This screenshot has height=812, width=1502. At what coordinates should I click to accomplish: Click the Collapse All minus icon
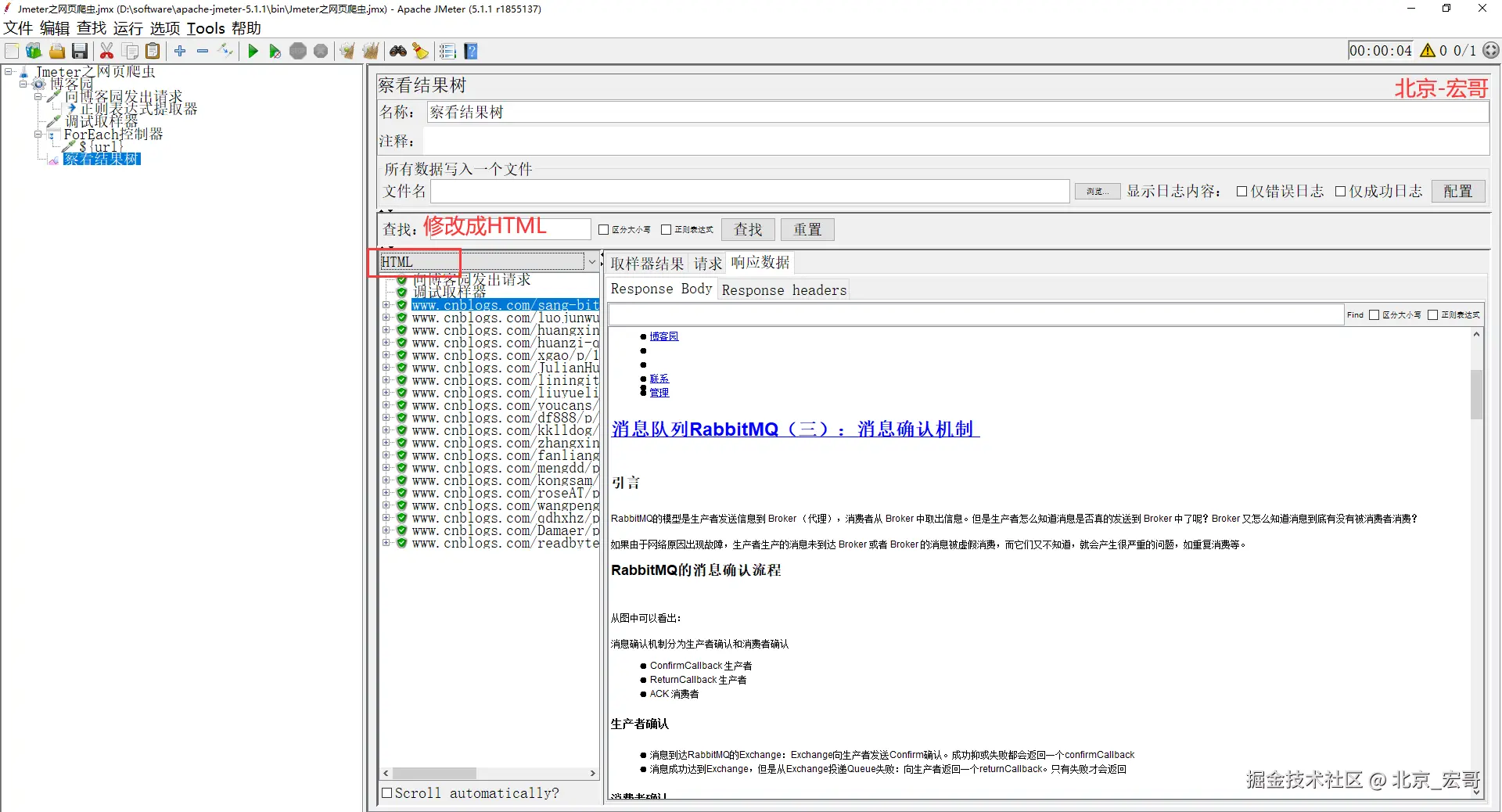click(203, 51)
